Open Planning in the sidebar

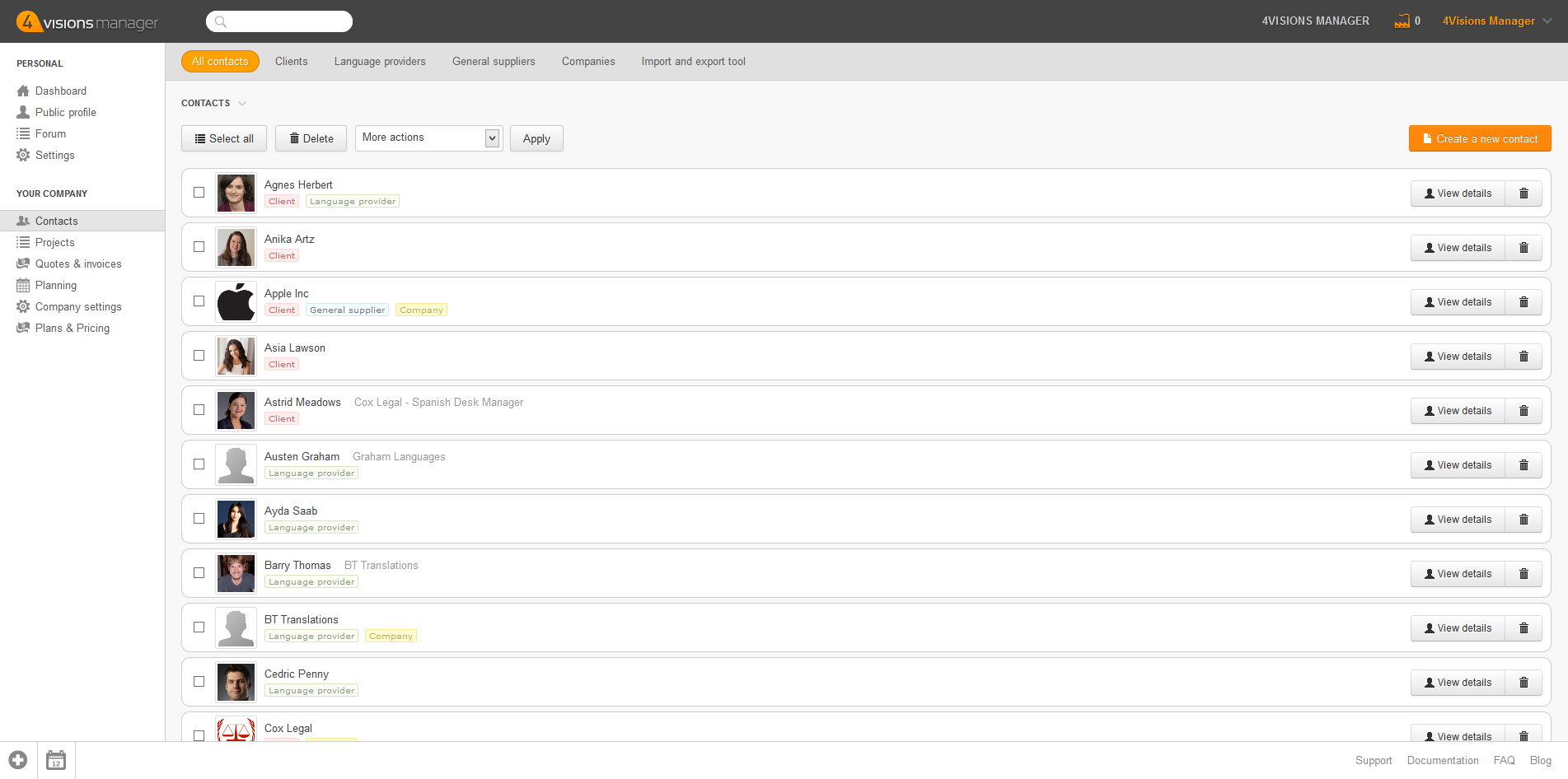tap(55, 286)
